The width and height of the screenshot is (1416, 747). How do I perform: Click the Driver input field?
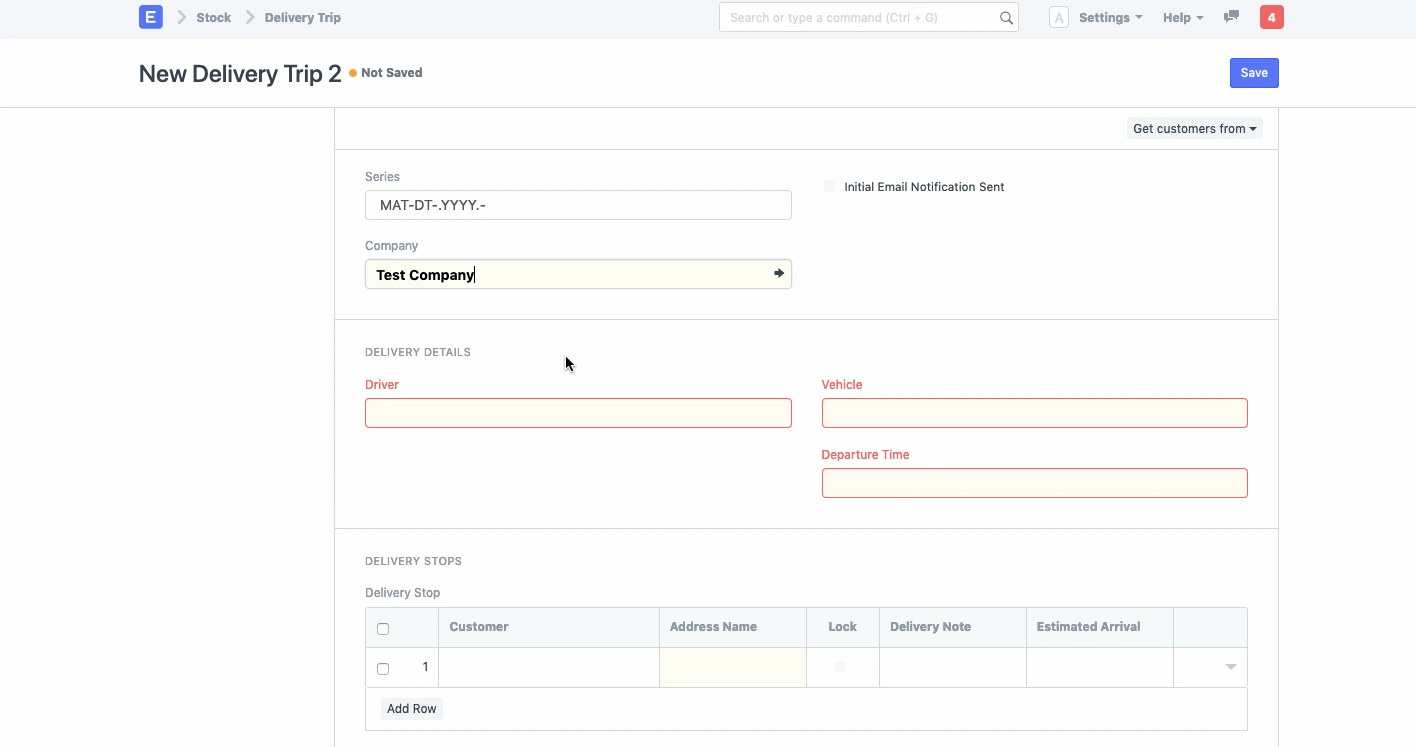578,413
